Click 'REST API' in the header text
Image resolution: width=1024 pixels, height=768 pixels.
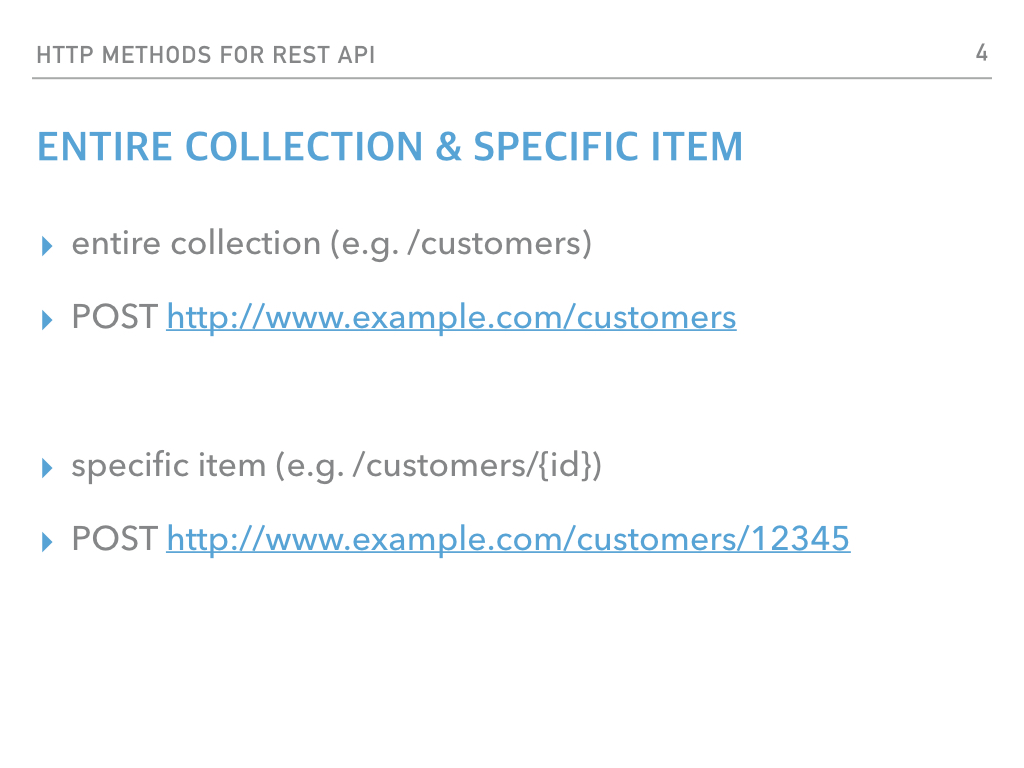(324, 55)
